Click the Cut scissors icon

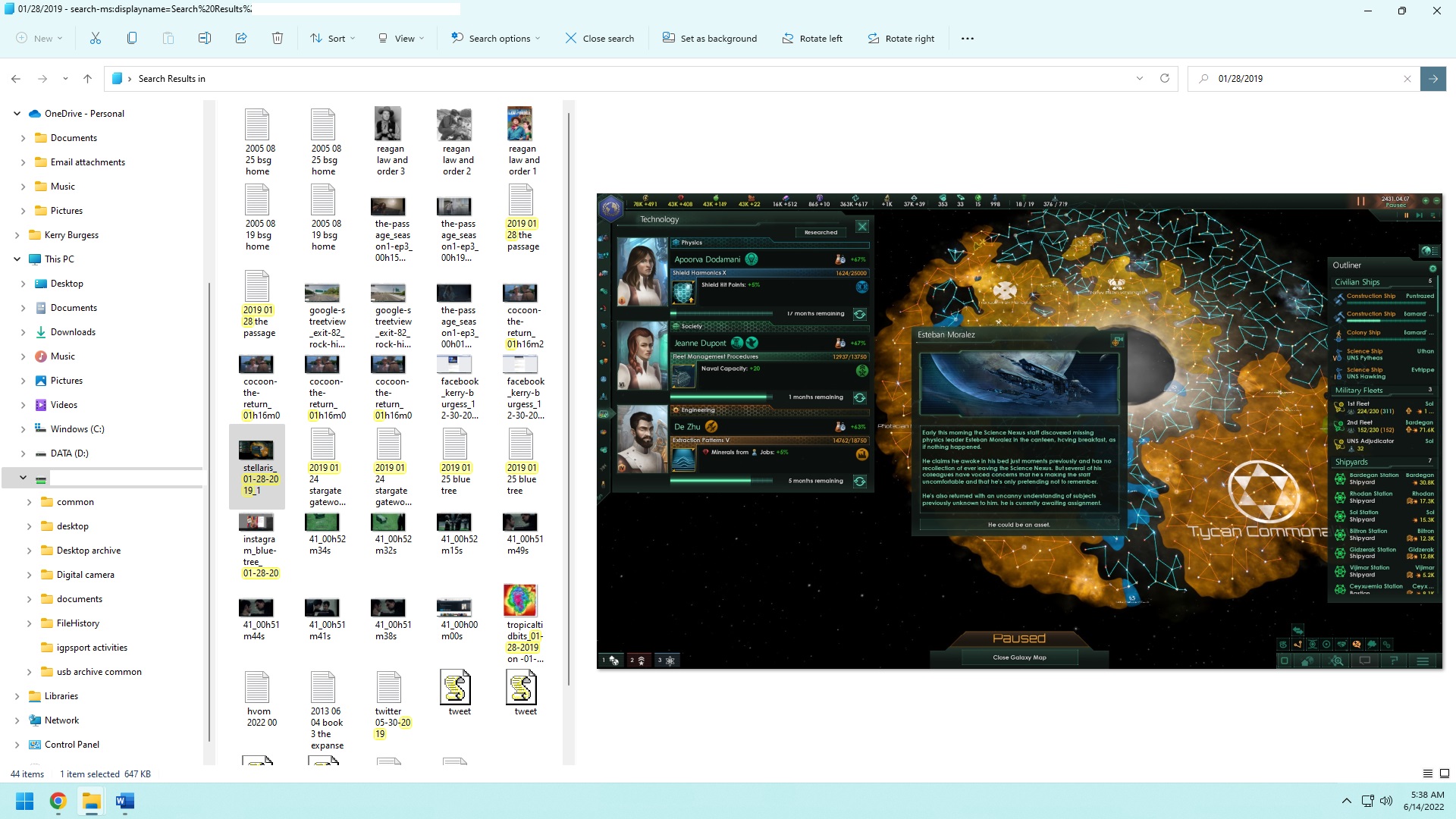tap(96, 38)
